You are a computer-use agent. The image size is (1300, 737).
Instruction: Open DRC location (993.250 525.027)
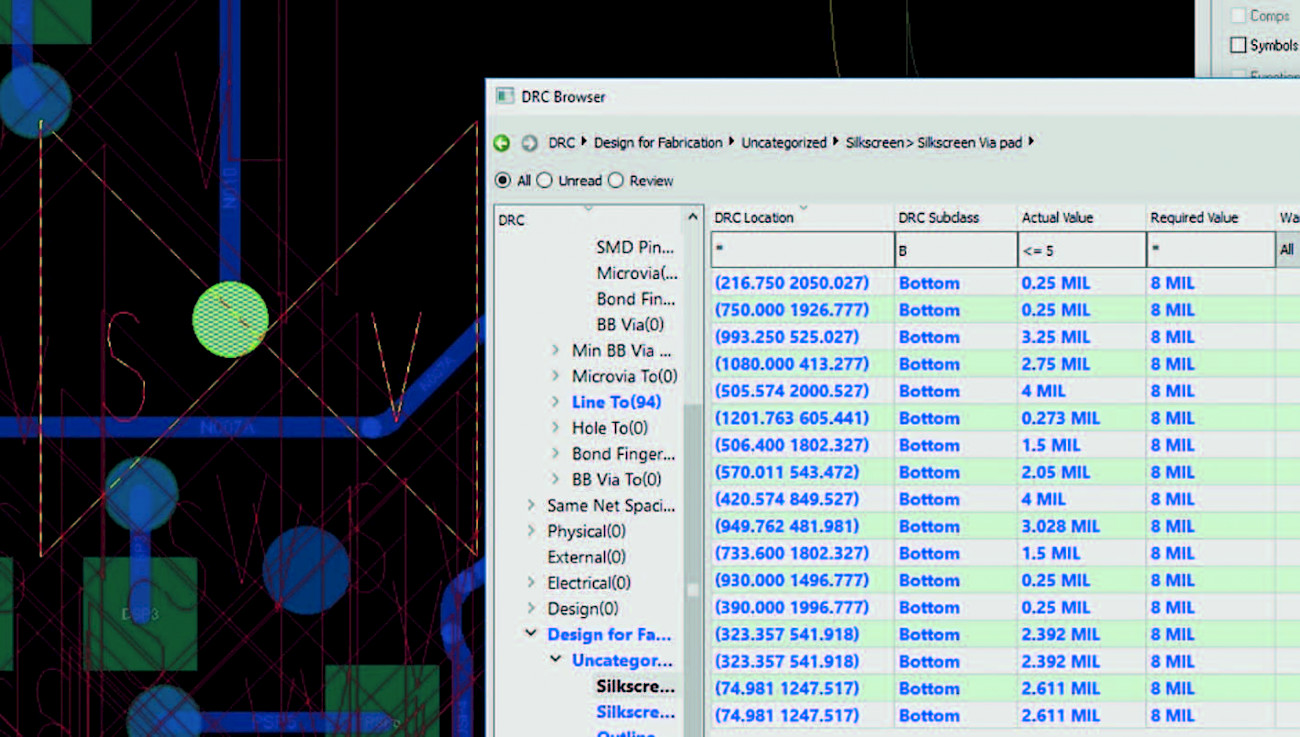[786, 337]
